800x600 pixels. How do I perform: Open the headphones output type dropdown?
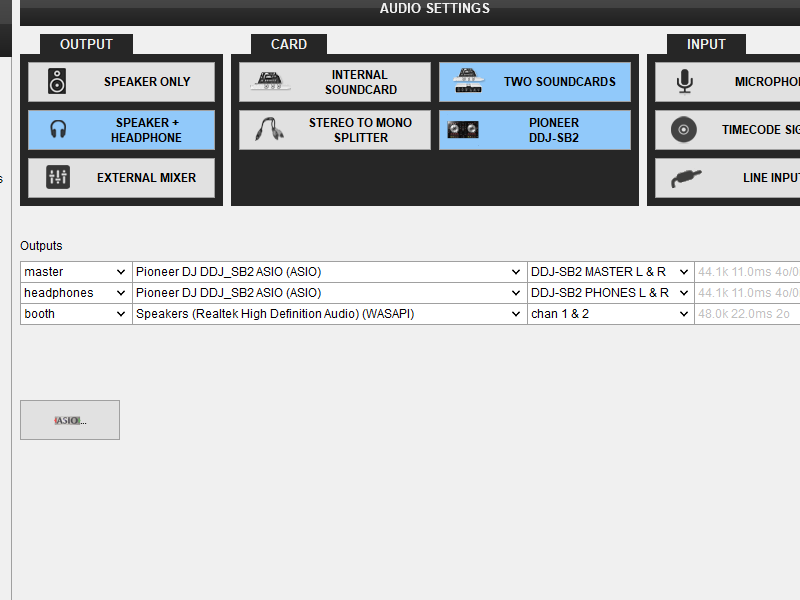76,293
